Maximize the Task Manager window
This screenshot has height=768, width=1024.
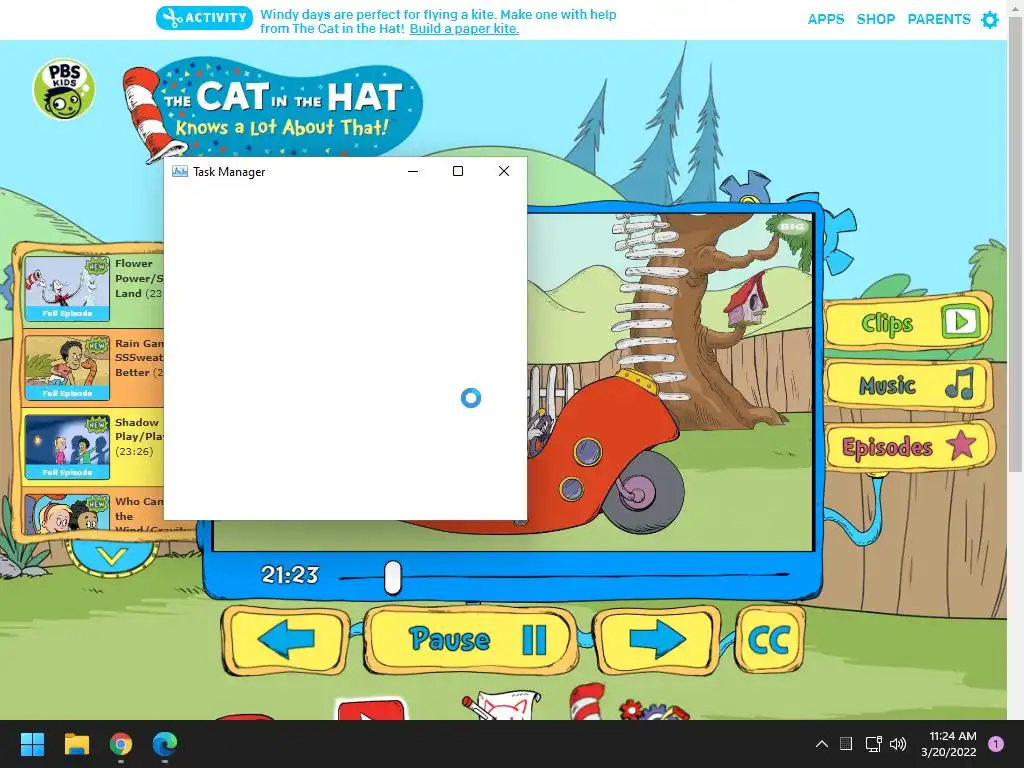tap(458, 171)
